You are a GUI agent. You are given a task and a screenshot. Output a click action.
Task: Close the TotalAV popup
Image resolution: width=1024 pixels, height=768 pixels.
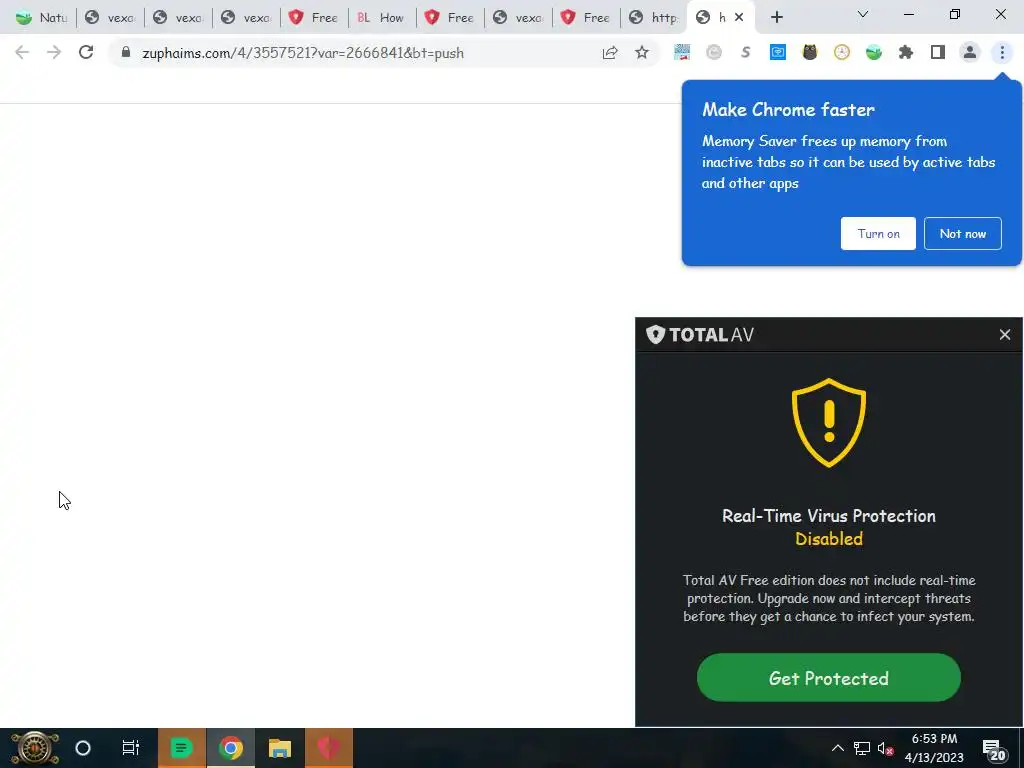point(1004,334)
